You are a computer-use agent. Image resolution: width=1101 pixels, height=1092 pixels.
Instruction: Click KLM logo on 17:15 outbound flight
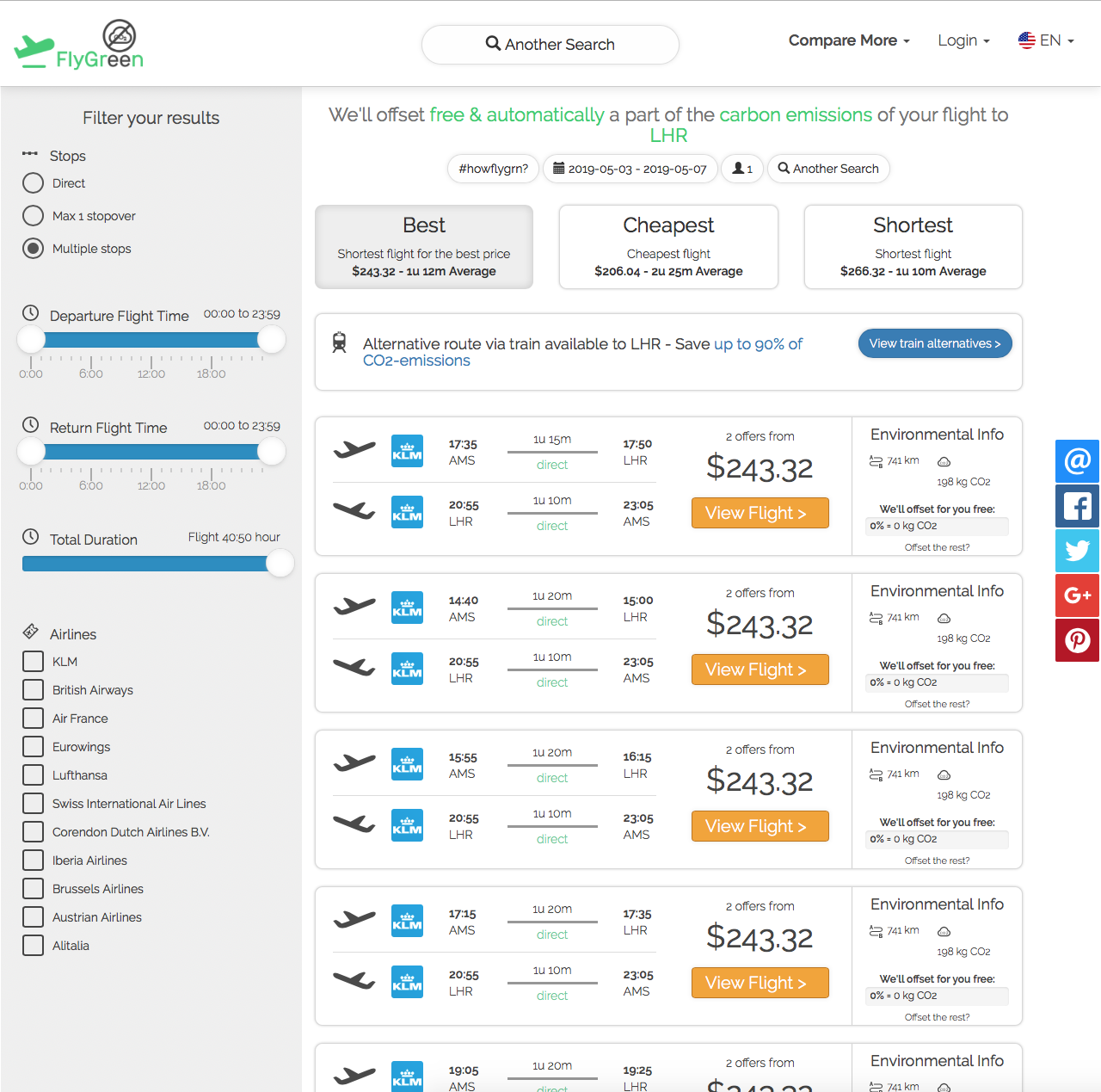(407, 921)
